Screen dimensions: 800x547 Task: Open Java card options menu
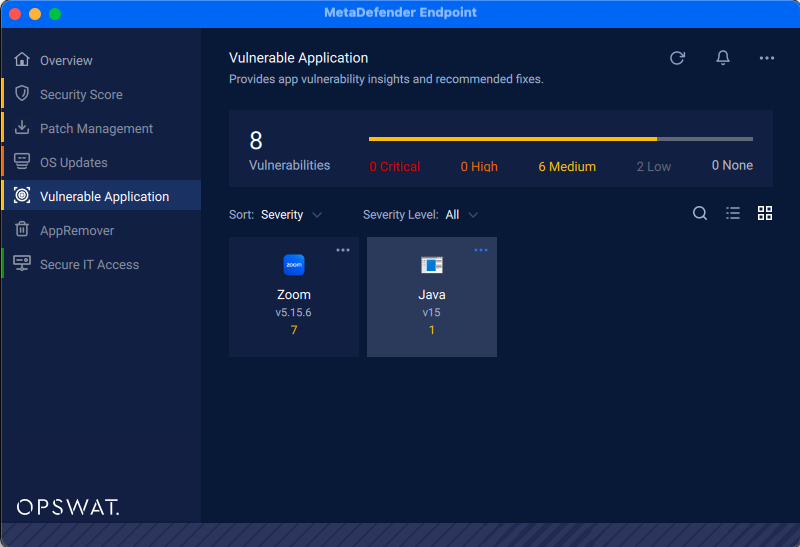[x=481, y=250]
